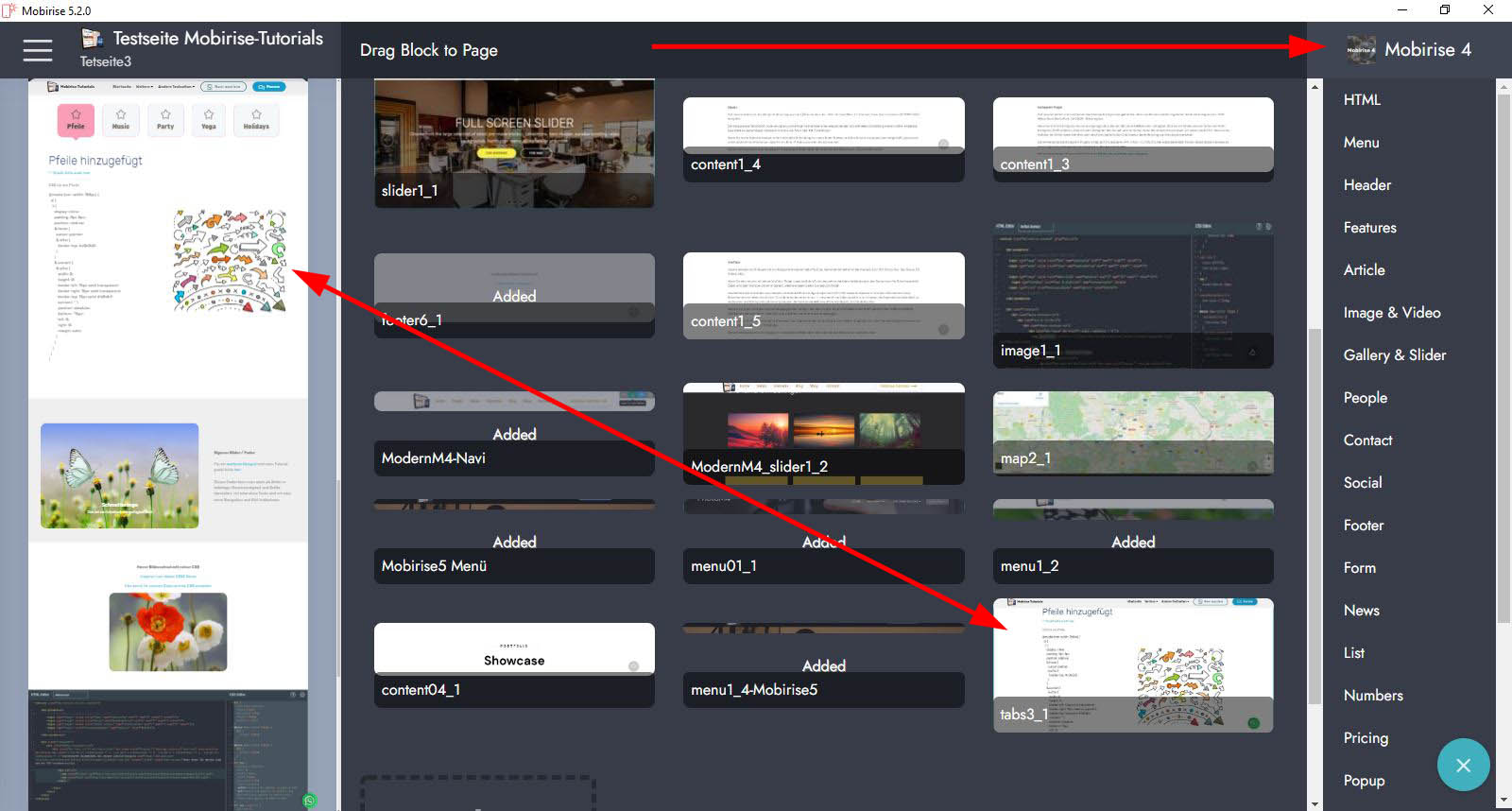1512x811 pixels.
Task: Click the block list vertical scrollbar thumb
Action: point(1314,515)
